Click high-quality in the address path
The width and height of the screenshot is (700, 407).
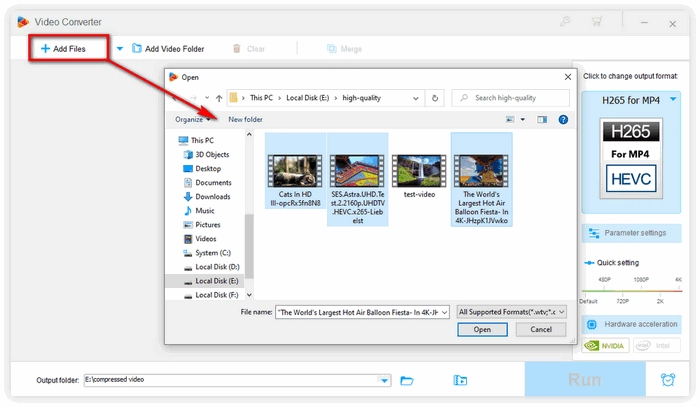(x=362, y=98)
